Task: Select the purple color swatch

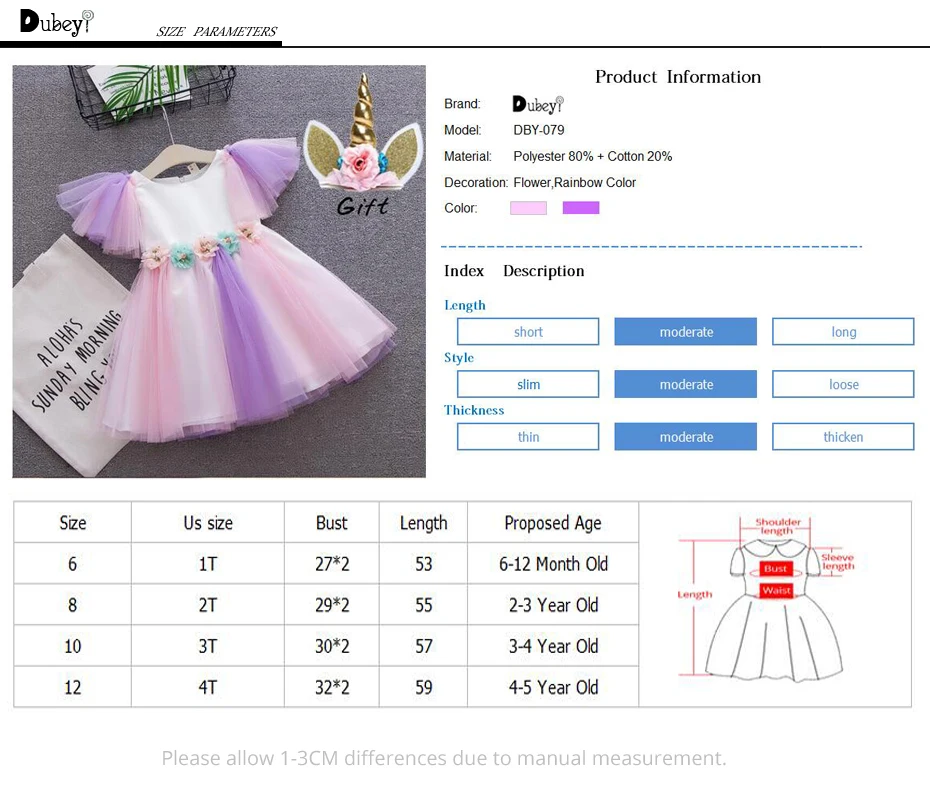Action: 581,208
